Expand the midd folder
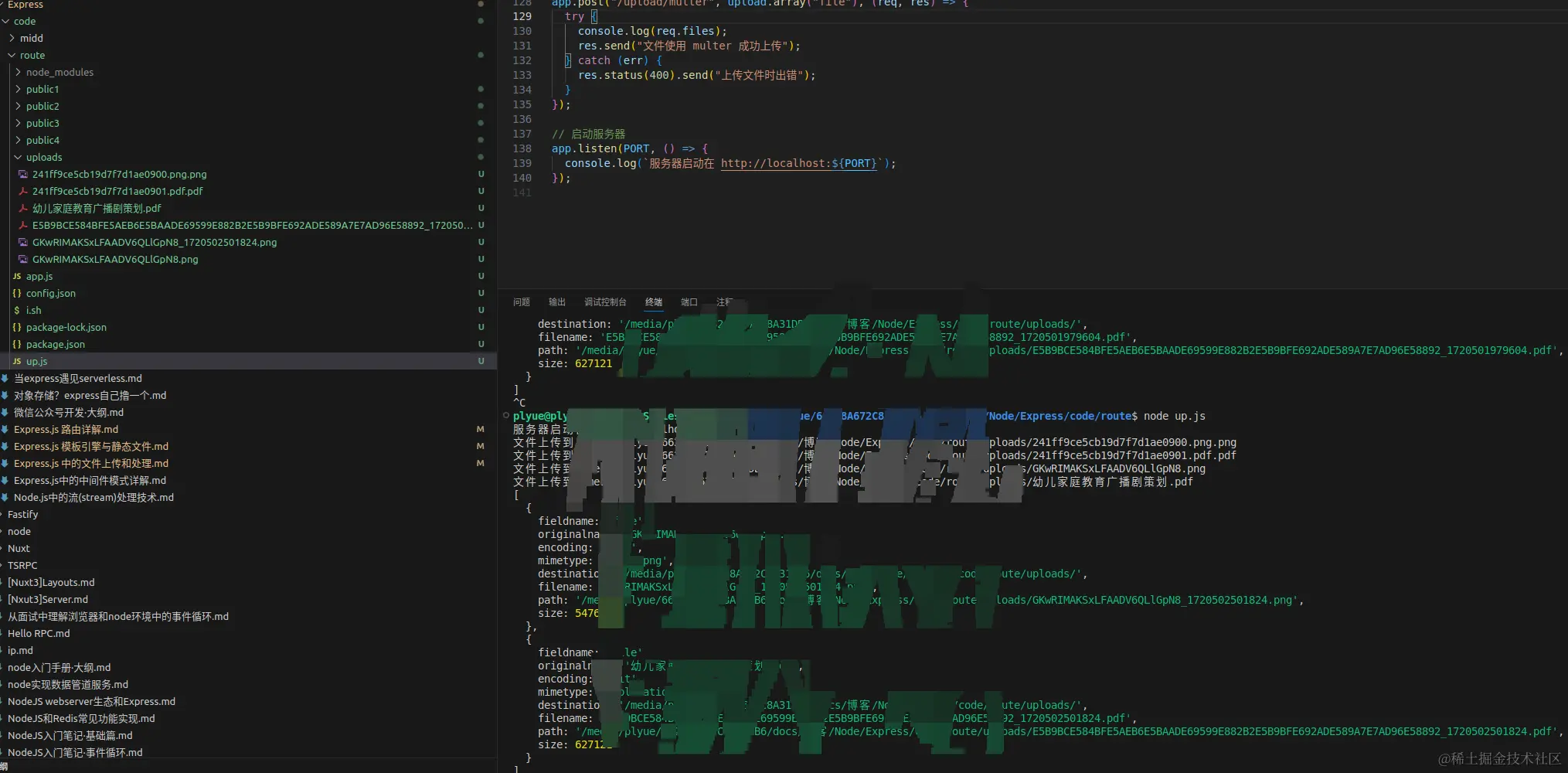This screenshot has width=1568, height=773. (x=12, y=39)
